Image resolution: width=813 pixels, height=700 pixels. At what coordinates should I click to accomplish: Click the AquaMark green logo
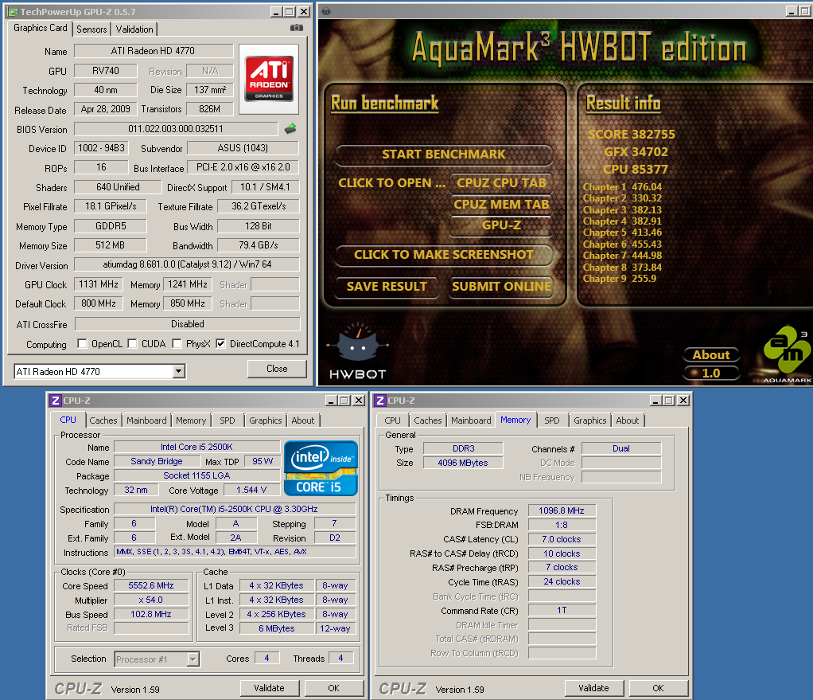(x=787, y=353)
